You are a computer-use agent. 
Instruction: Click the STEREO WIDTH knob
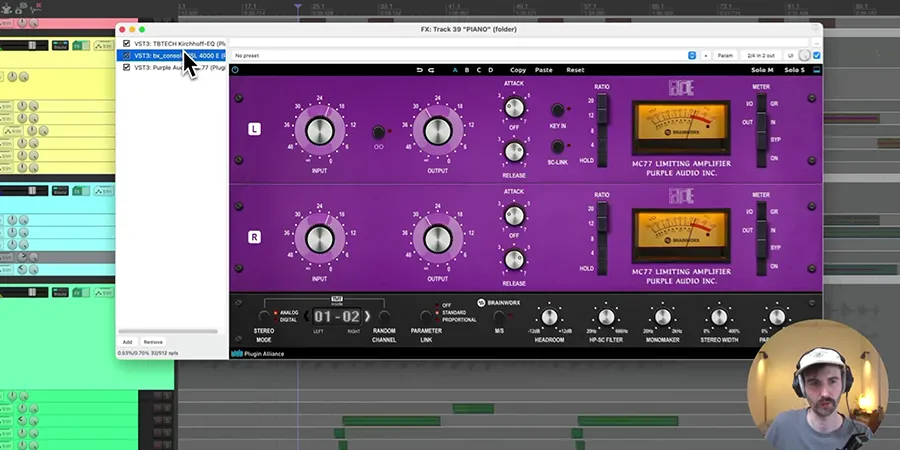pyautogui.click(x=719, y=317)
